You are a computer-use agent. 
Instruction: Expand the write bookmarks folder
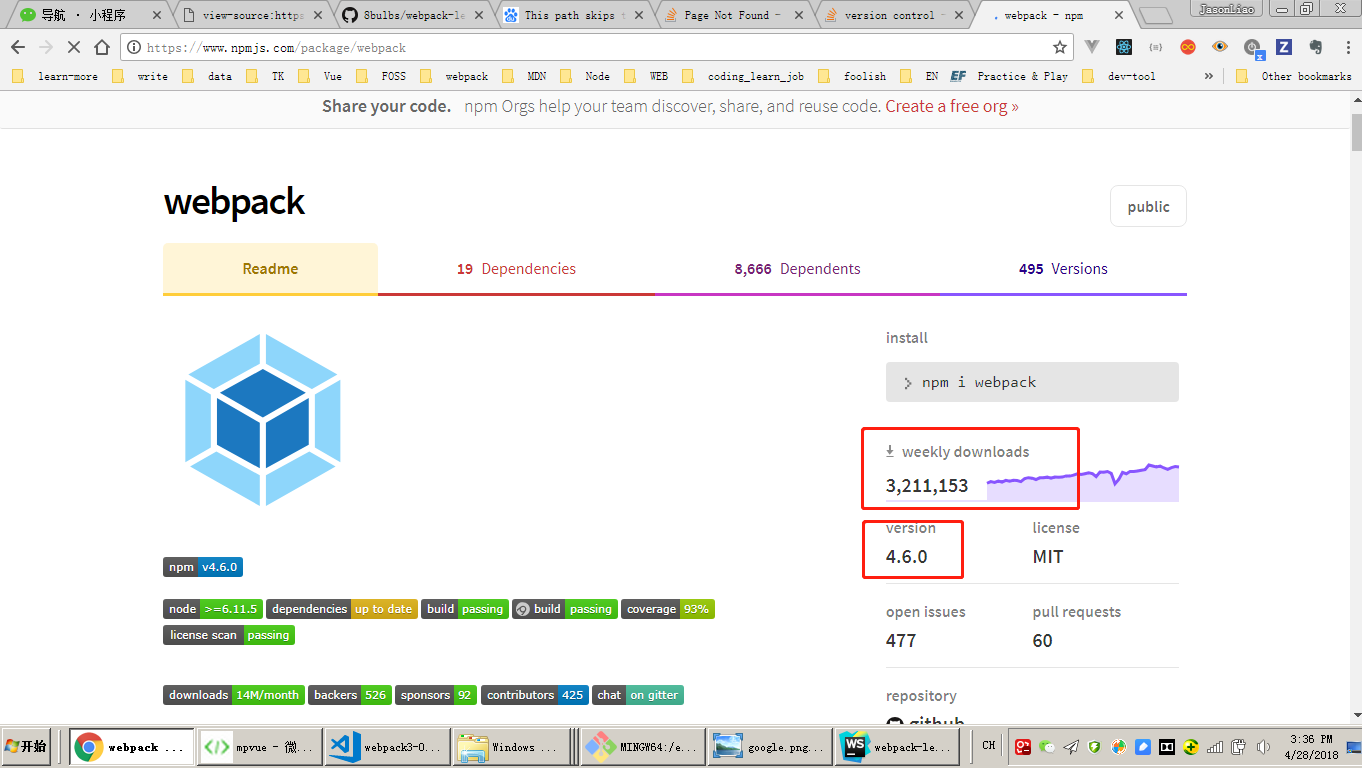[141, 76]
